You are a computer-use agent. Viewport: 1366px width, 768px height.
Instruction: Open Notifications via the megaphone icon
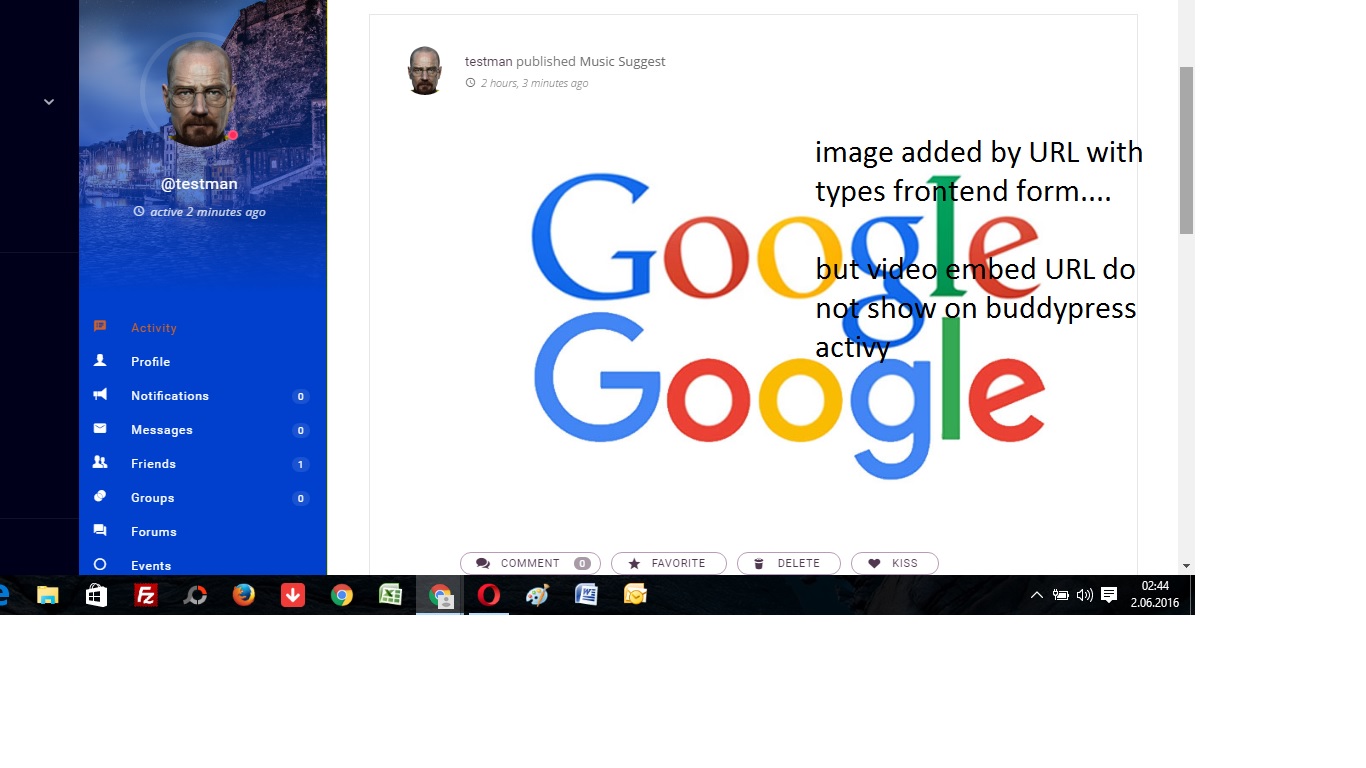(100, 395)
